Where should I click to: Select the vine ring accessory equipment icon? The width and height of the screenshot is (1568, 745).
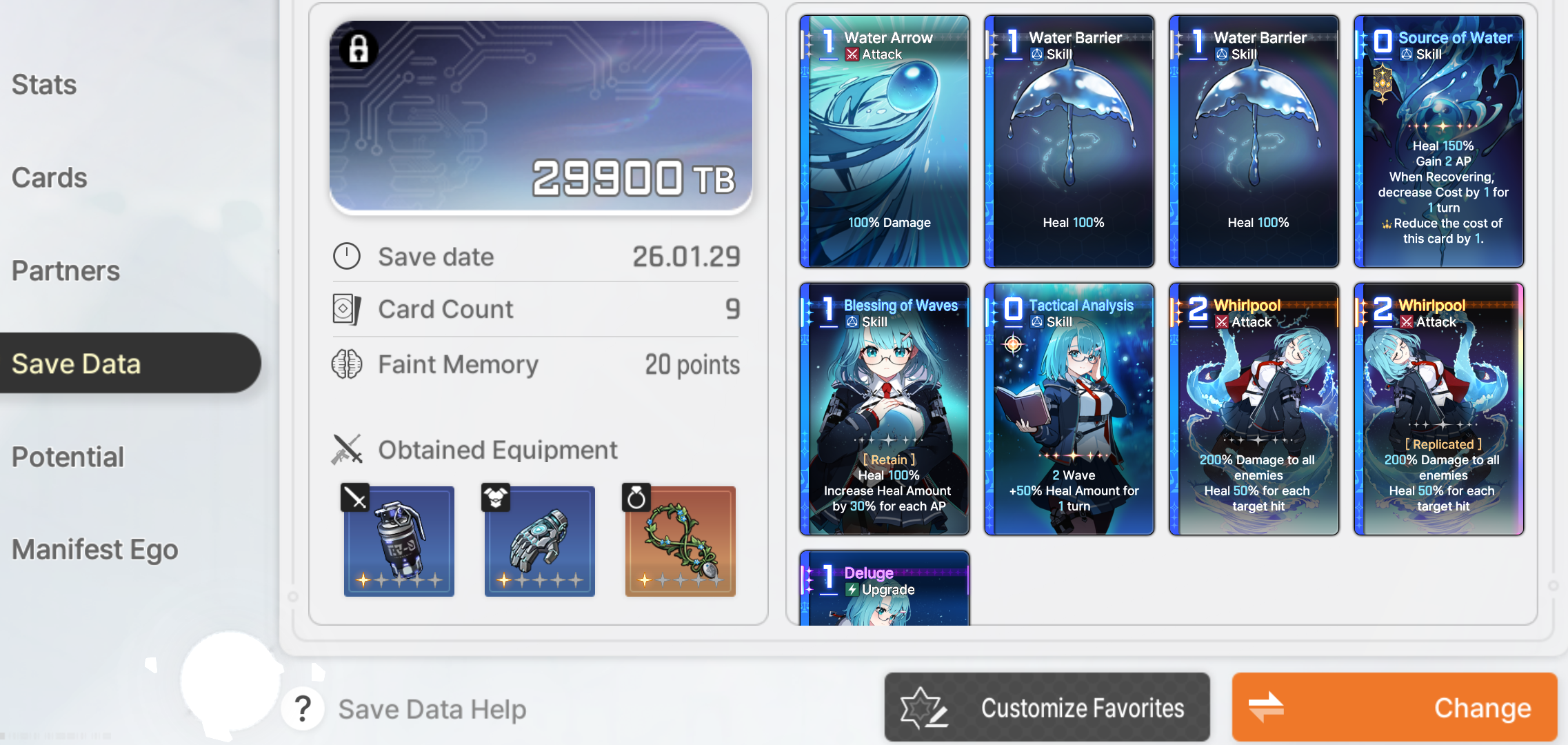coord(680,541)
